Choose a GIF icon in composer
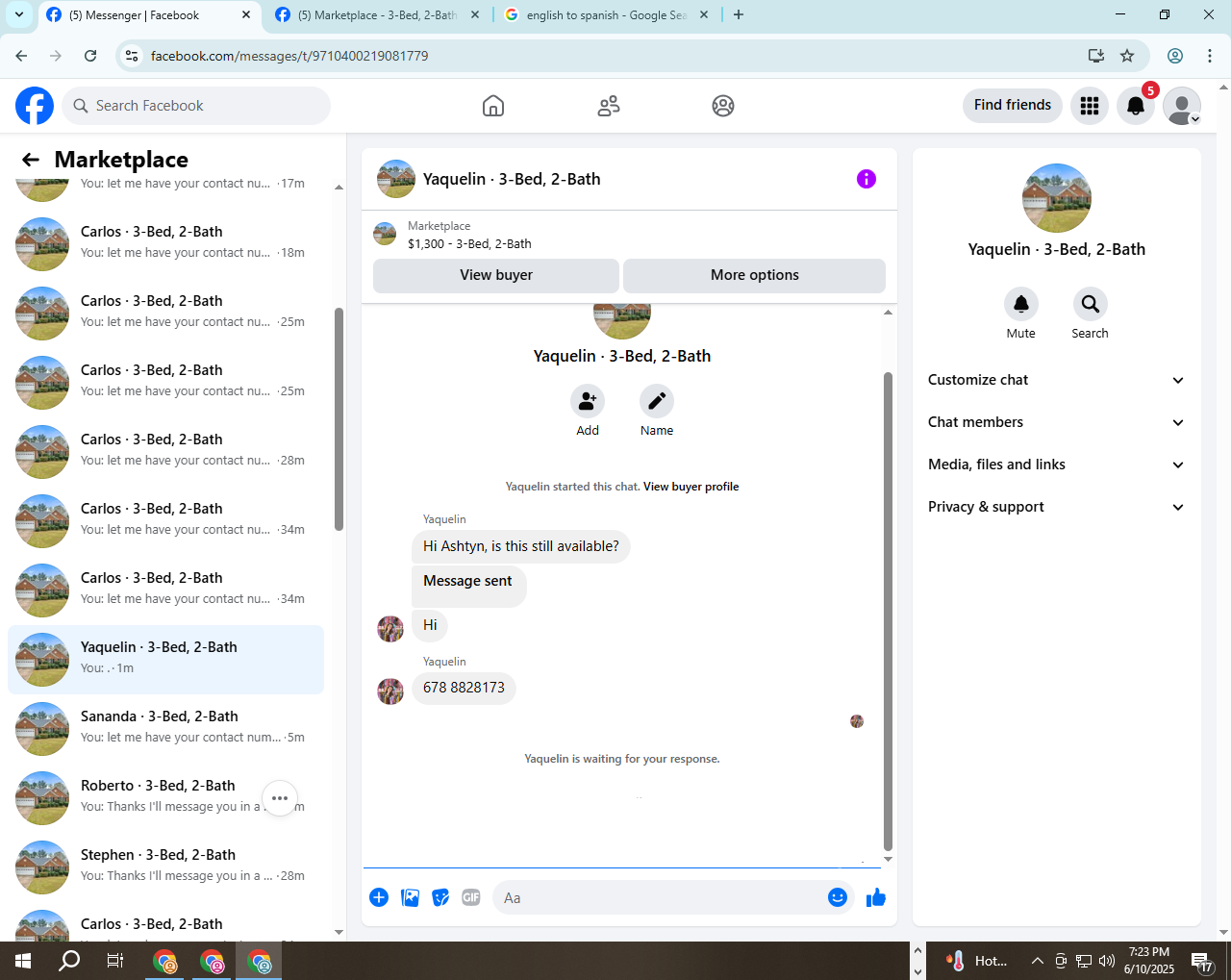This screenshot has height=980, width=1231. tap(471, 897)
